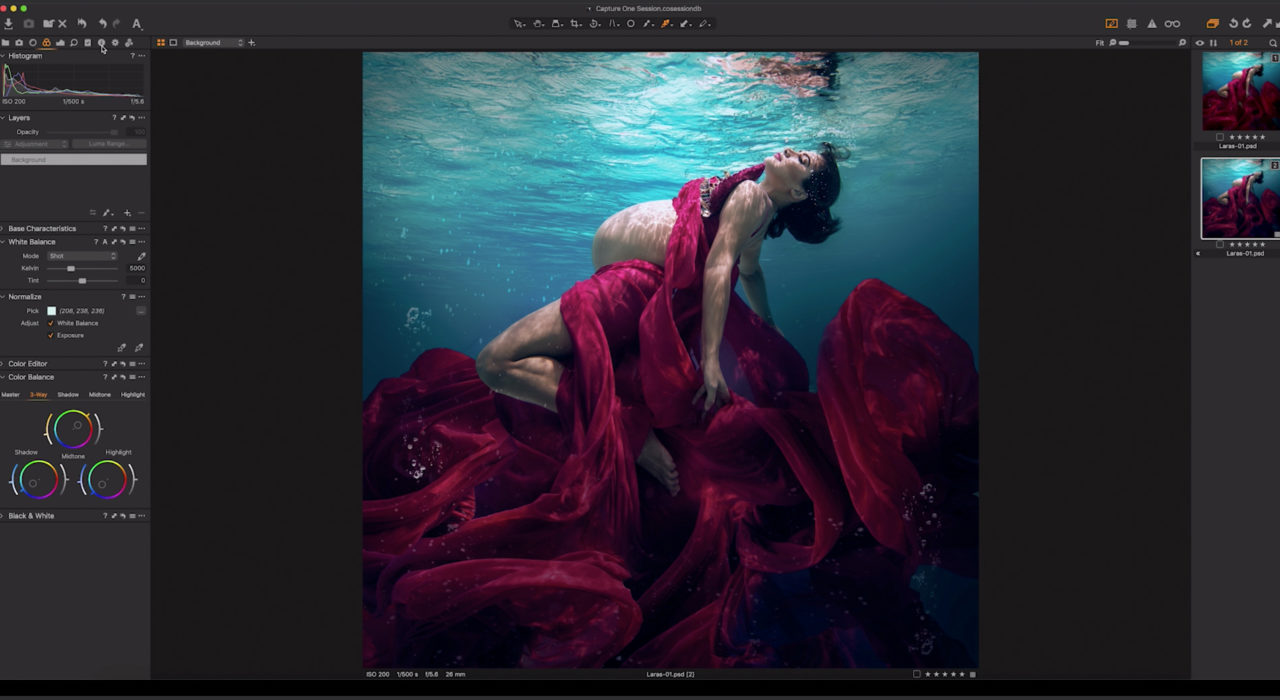Click the Tint slider

click(82, 280)
